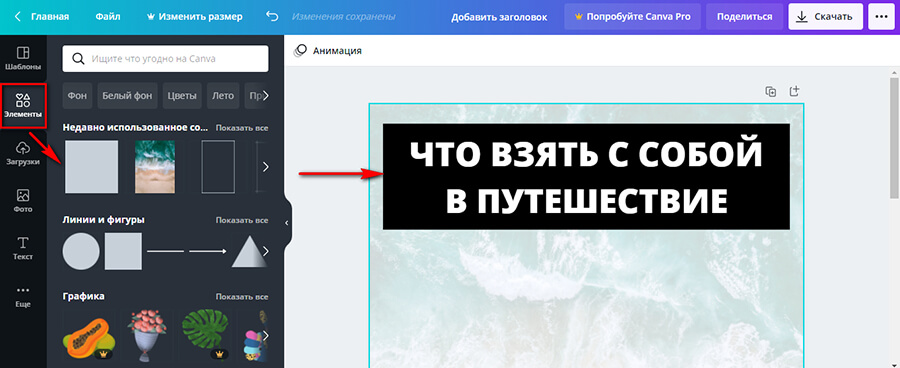Open the Загрузки uploads panel

click(23, 153)
